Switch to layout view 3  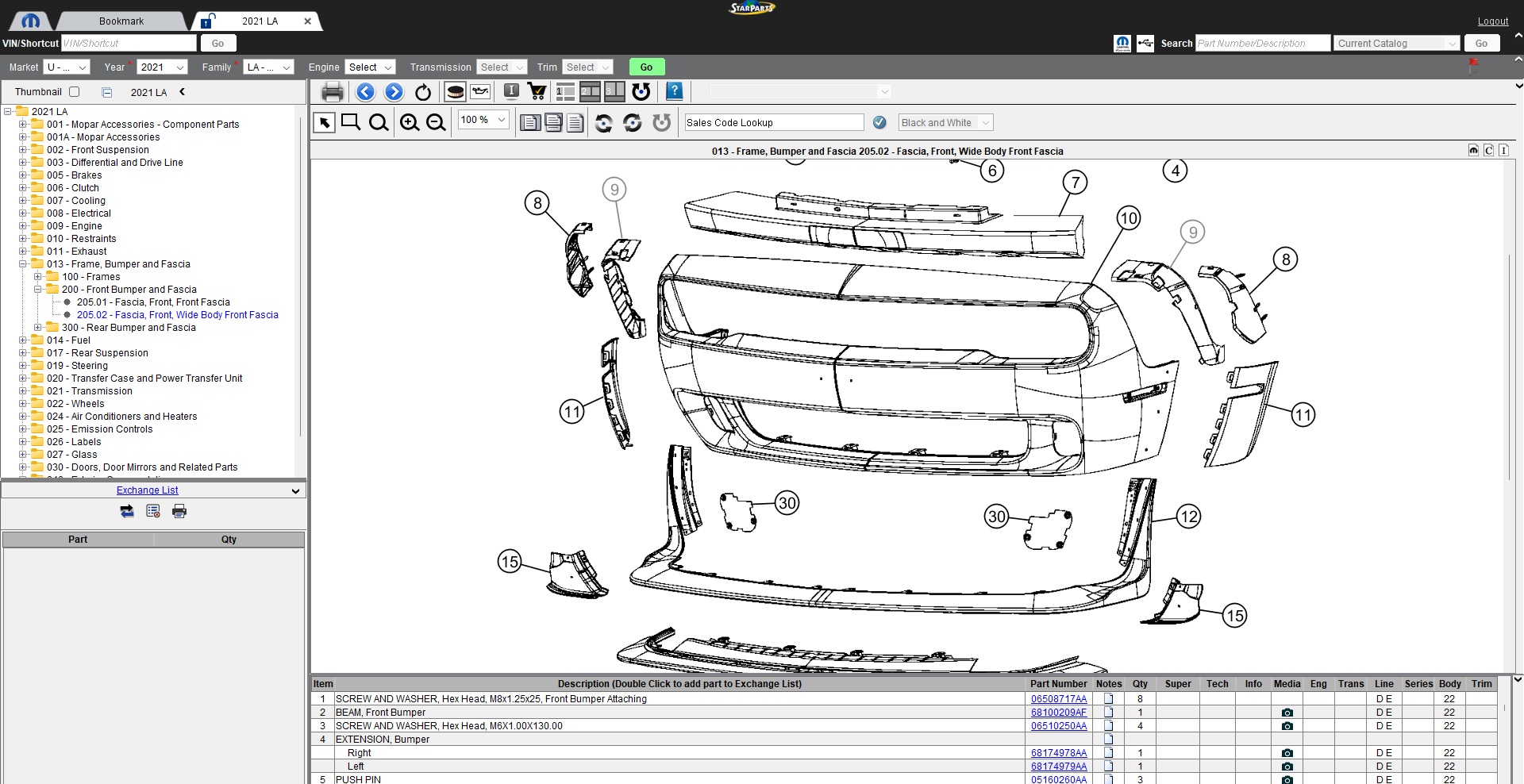coord(614,92)
